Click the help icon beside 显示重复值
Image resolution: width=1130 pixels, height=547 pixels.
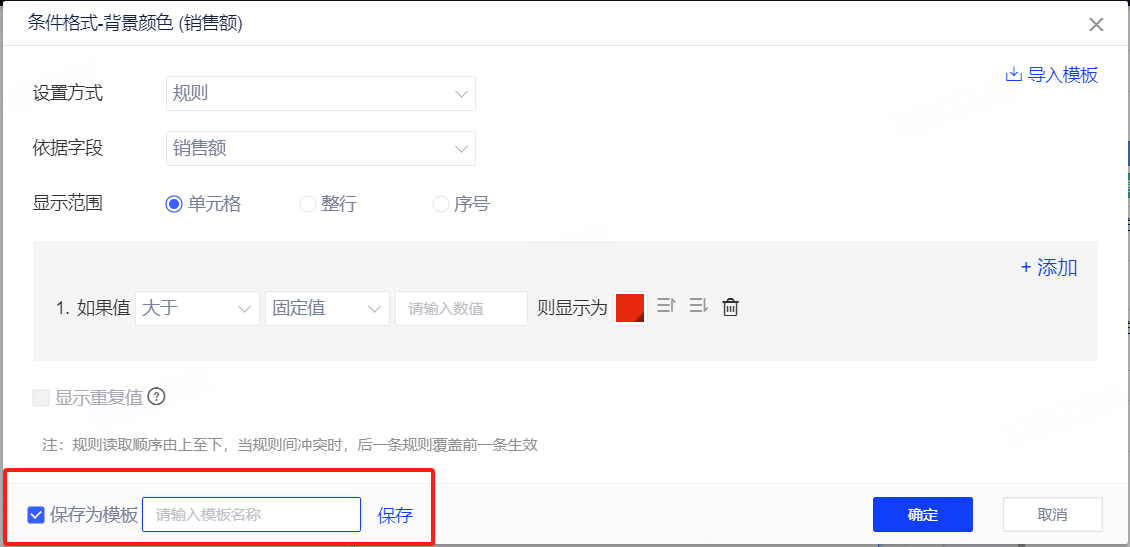point(156,397)
